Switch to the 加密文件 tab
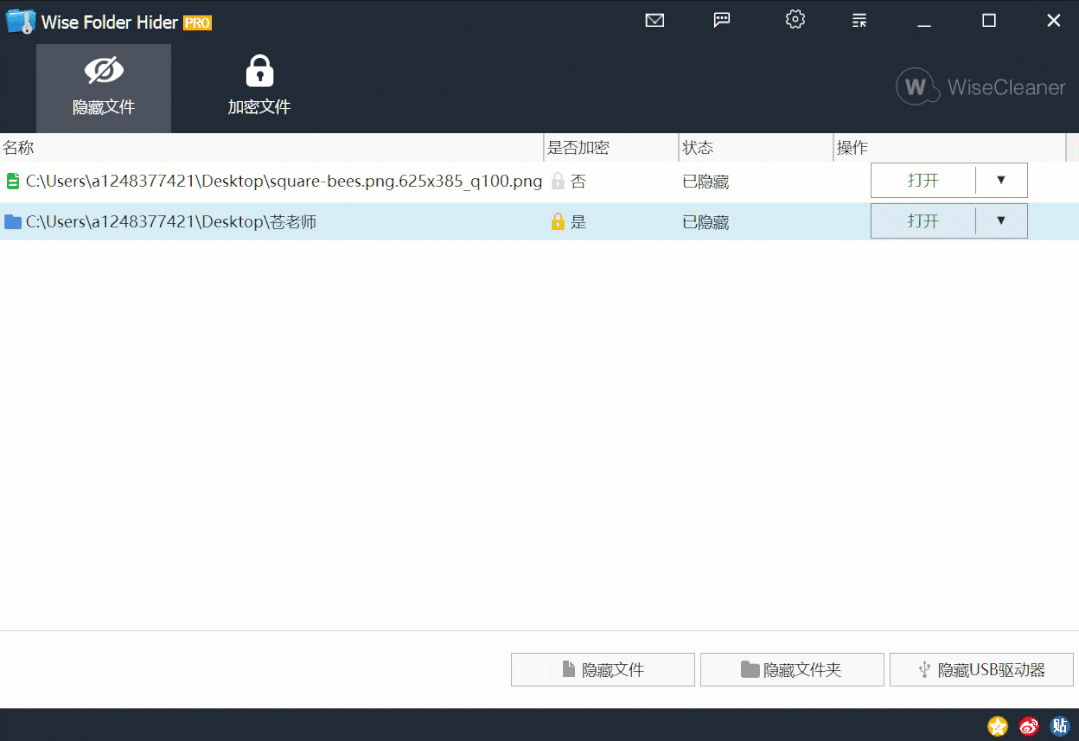The width and height of the screenshot is (1079, 741). pos(259,88)
